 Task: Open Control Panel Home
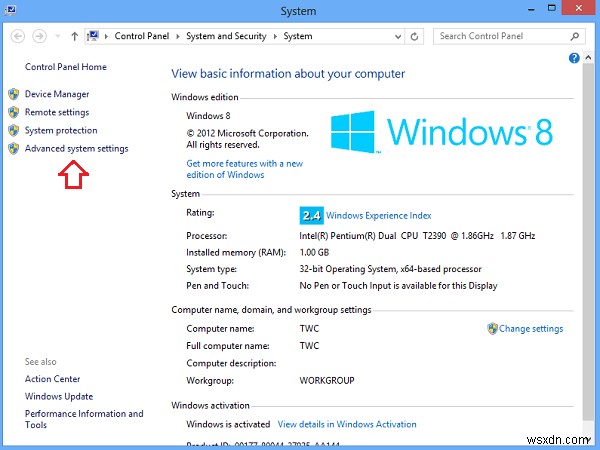pos(66,67)
